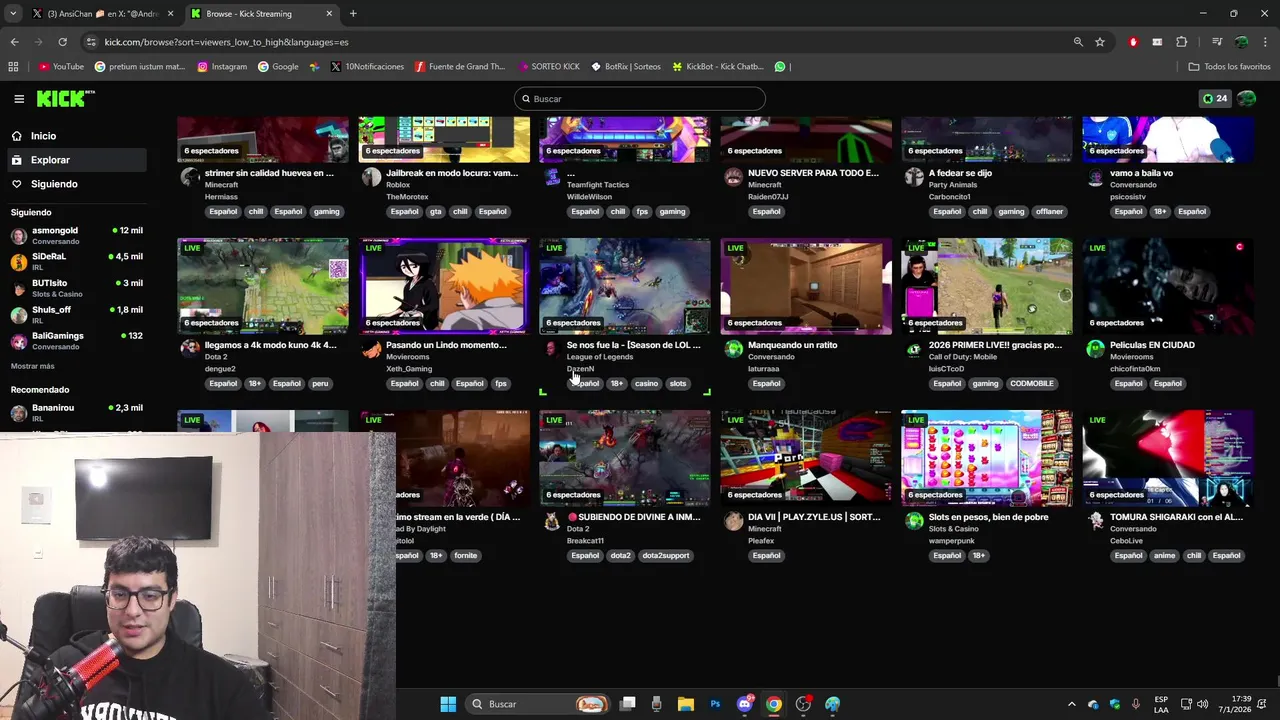The image size is (1280, 720).
Task: Select the peru tag on dengue2 stream
Action: tap(320, 384)
